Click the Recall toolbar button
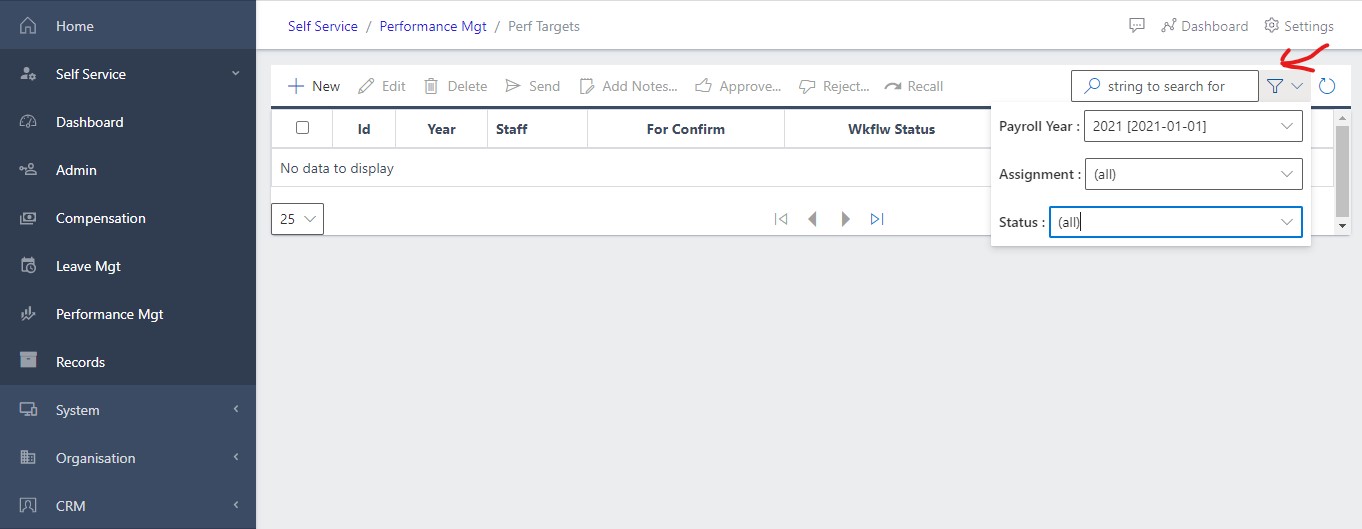This screenshot has height=529, width=1362. point(914,86)
